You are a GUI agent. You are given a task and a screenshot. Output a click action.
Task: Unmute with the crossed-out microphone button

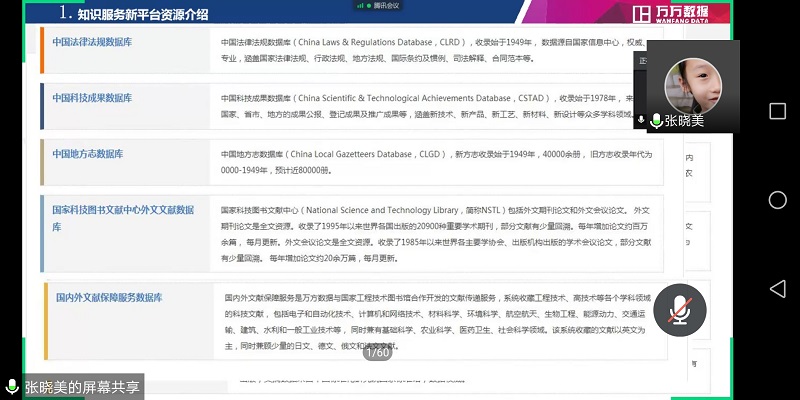coord(681,309)
